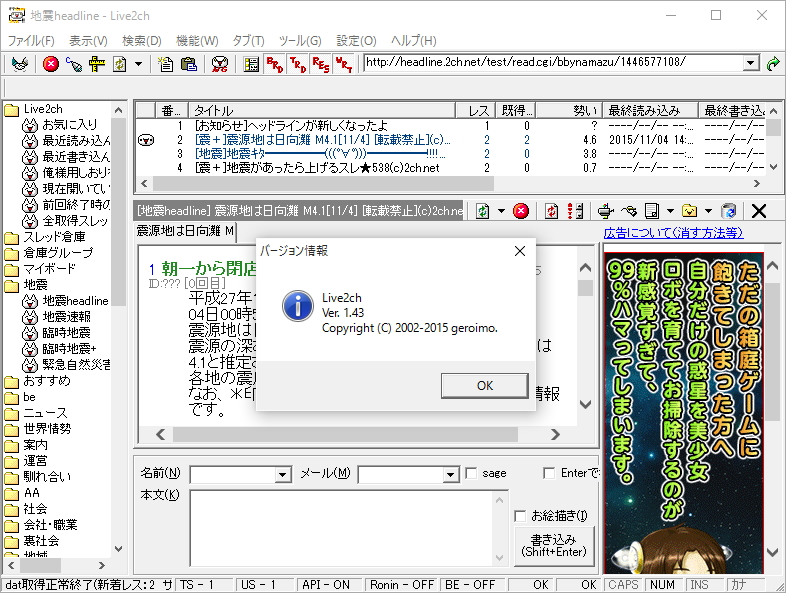
Task: Click the URL address field
Action: 553,63
